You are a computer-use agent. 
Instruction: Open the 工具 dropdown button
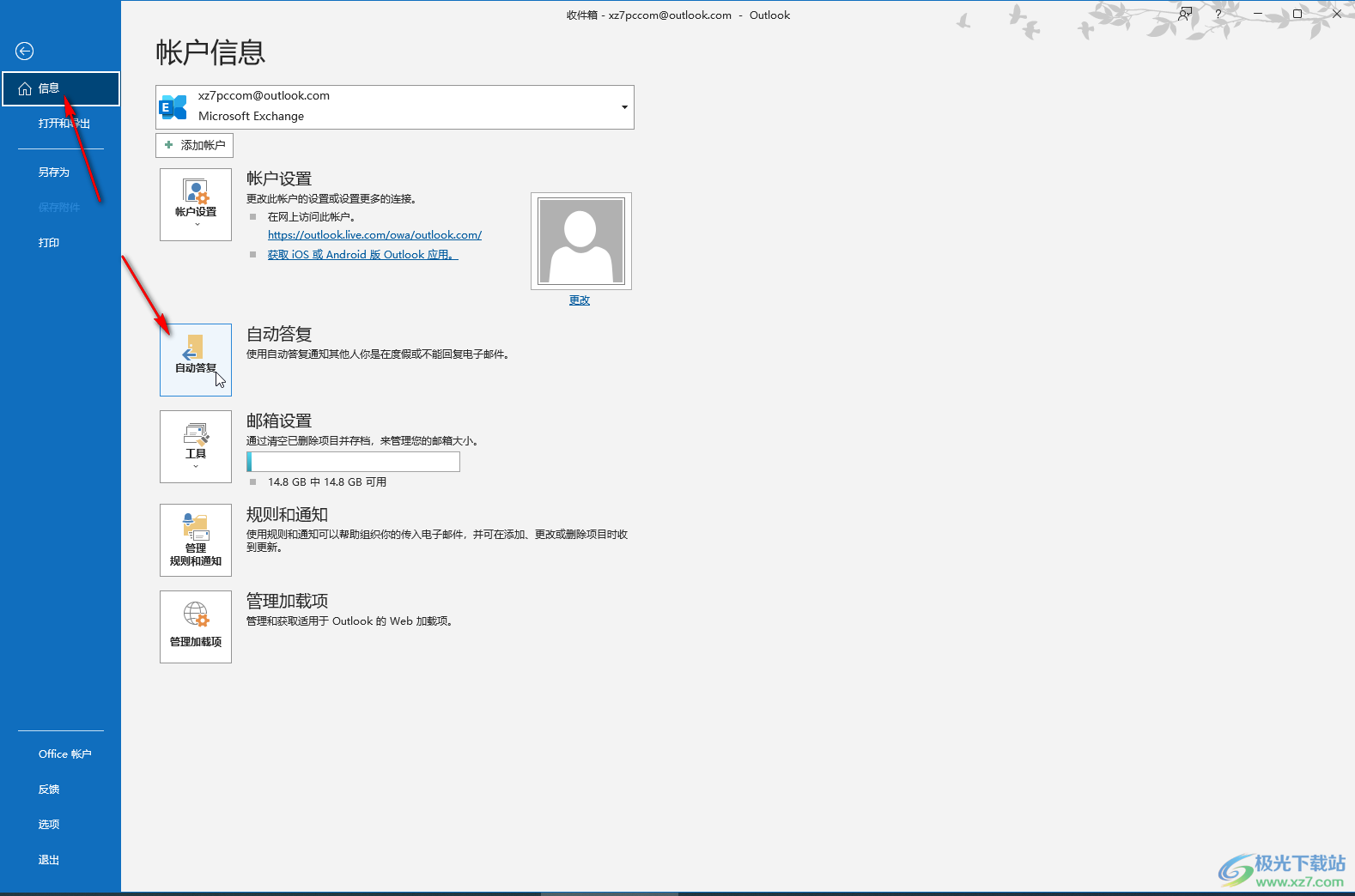pos(196,446)
